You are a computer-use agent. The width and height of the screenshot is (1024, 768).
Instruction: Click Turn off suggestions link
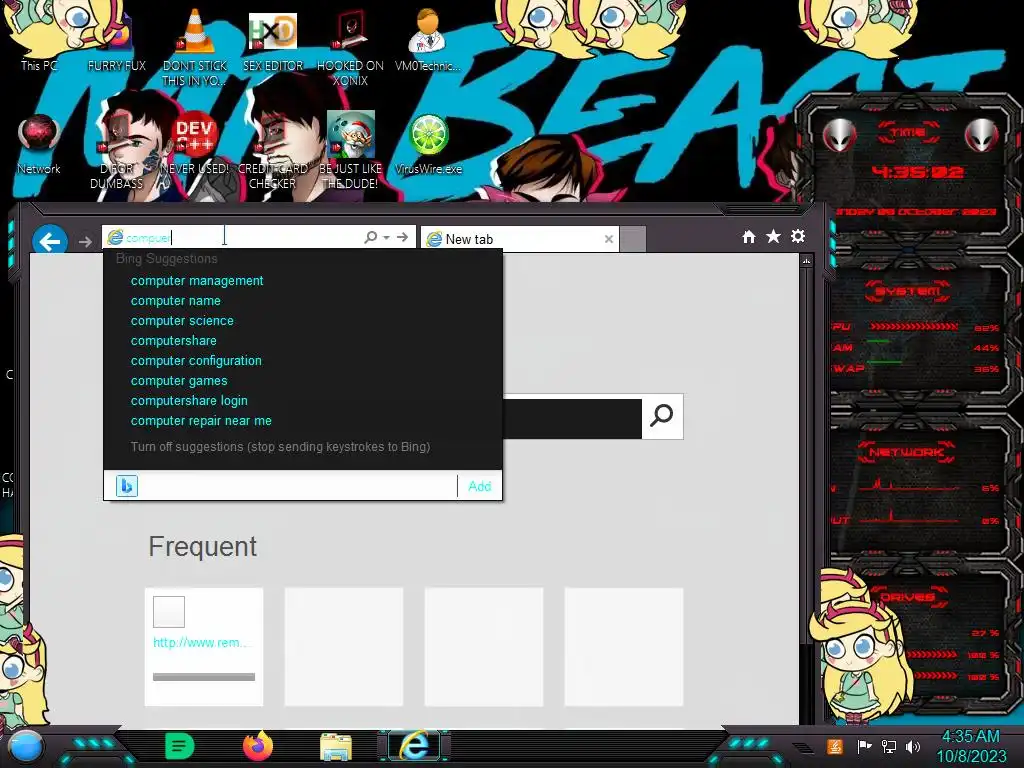tap(280, 447)
